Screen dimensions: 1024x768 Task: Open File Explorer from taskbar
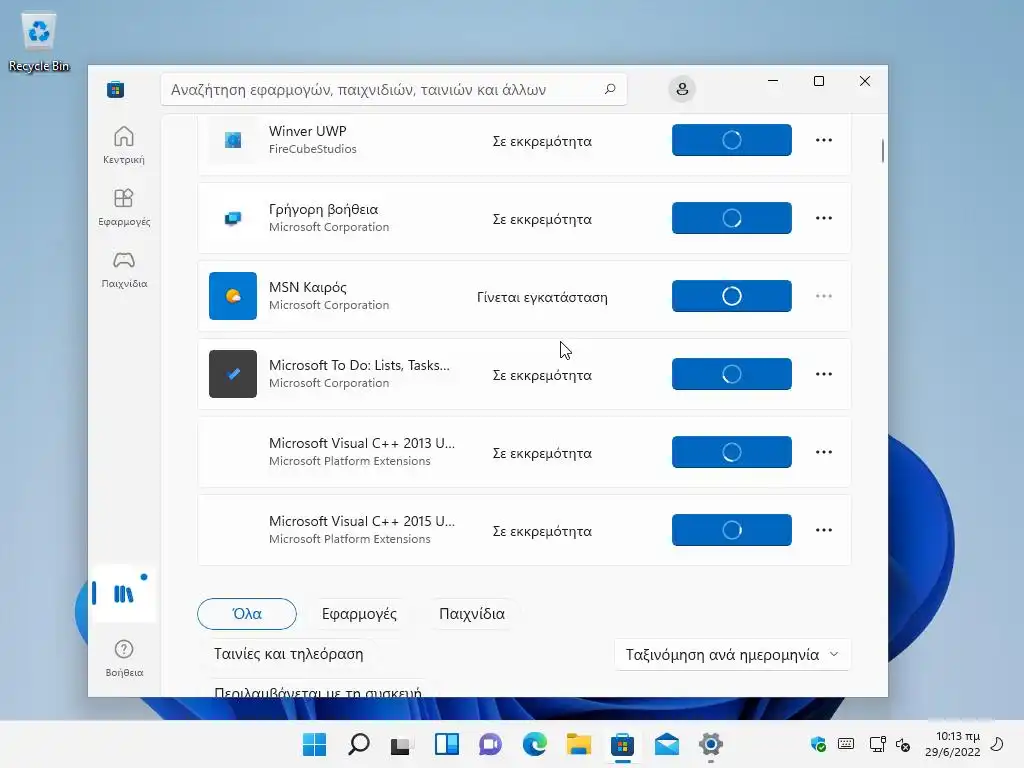pyautogui.click(x=579, y=744)
